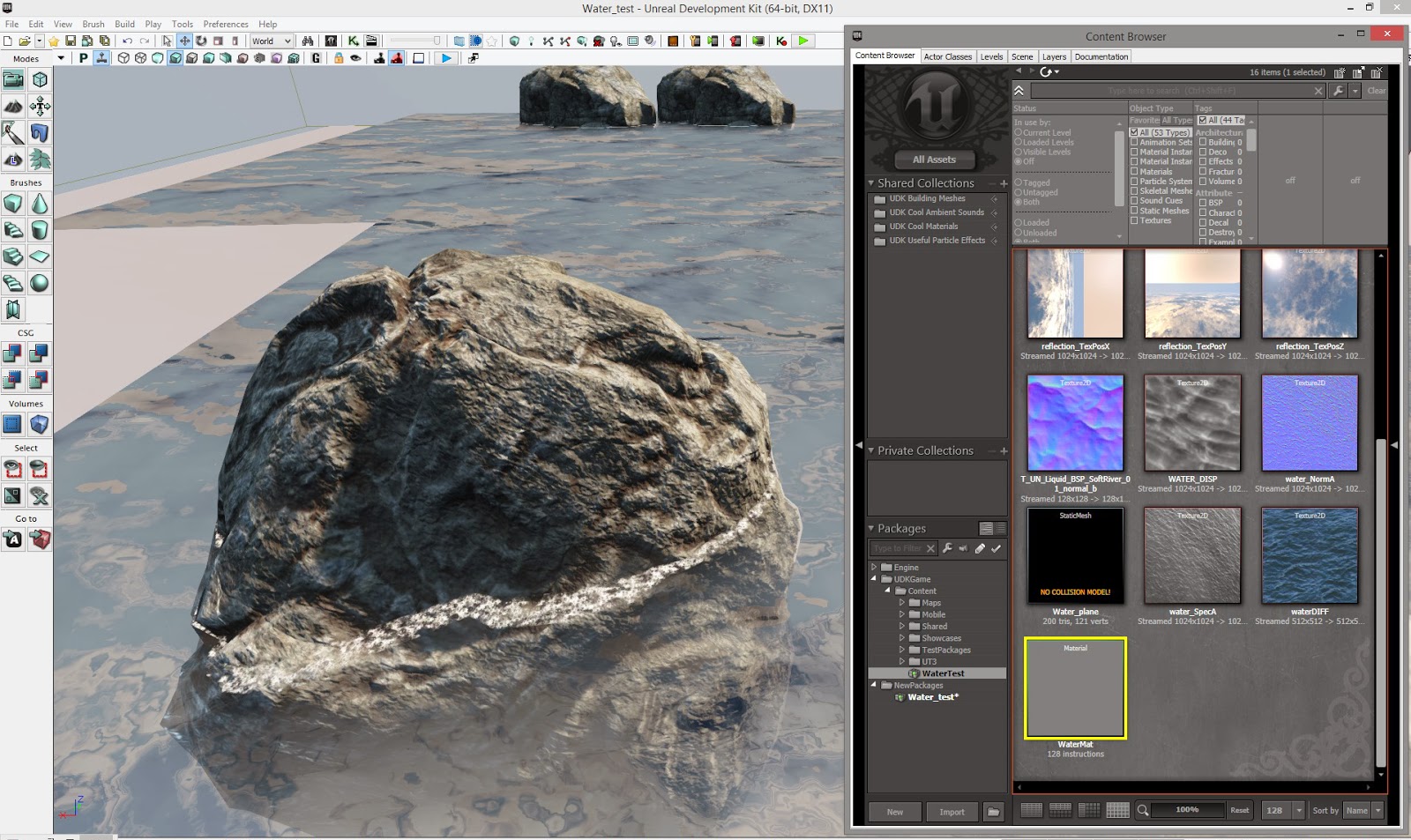This screenshot has width=1411, height=840.
Task: Select the Tagged radio option
Action: coord(1019,182)
